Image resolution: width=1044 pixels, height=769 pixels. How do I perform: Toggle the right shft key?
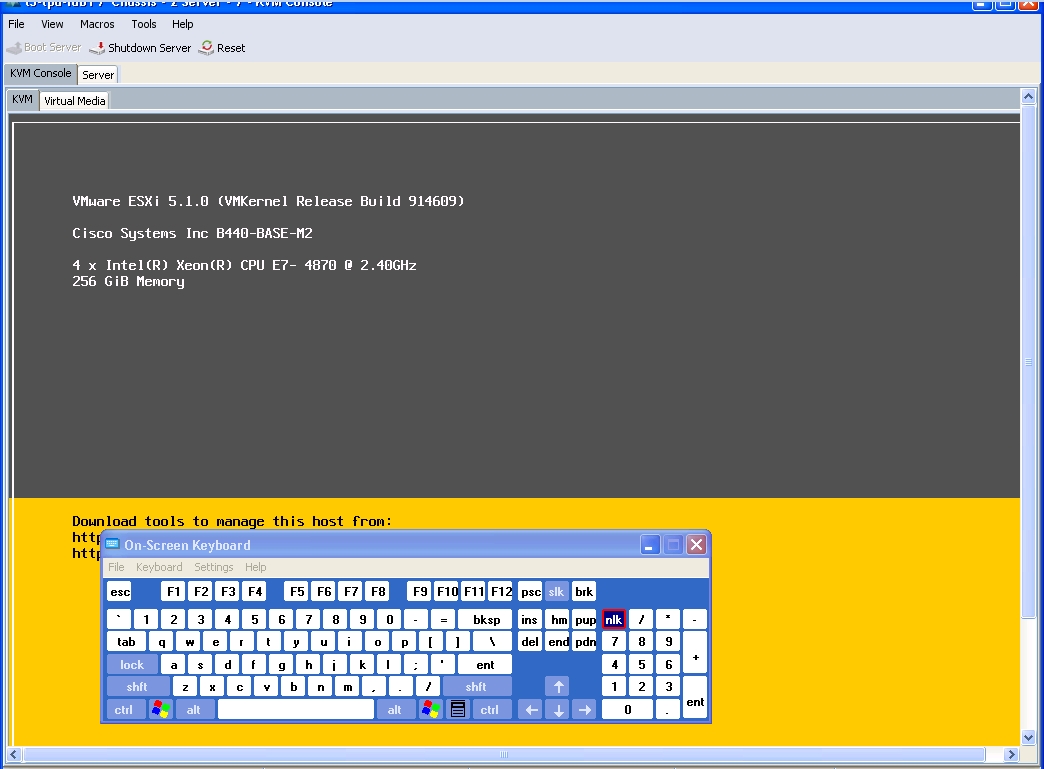[475, 686]
